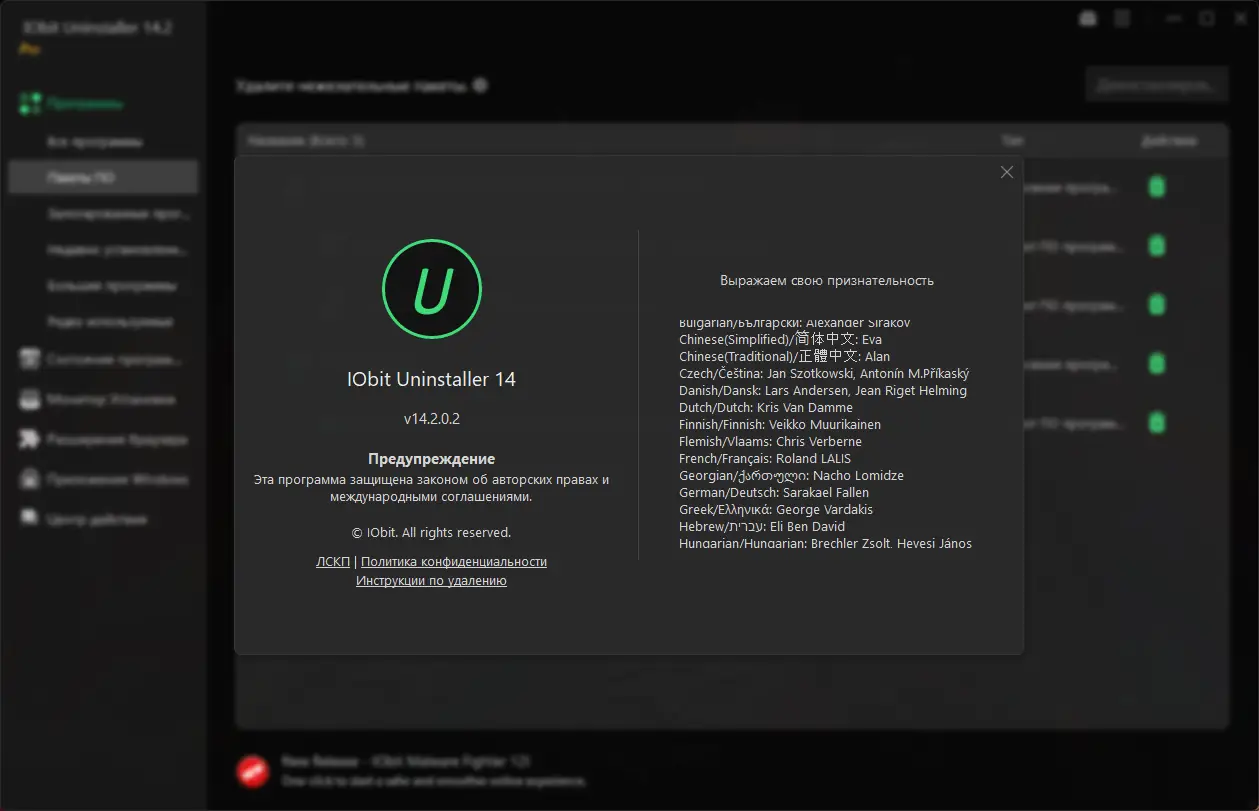The height and width of the screenshot is (811, 1259).
Task: Click the Chinese(Simplified) translator line: Eva
Action: pos(780,340)
